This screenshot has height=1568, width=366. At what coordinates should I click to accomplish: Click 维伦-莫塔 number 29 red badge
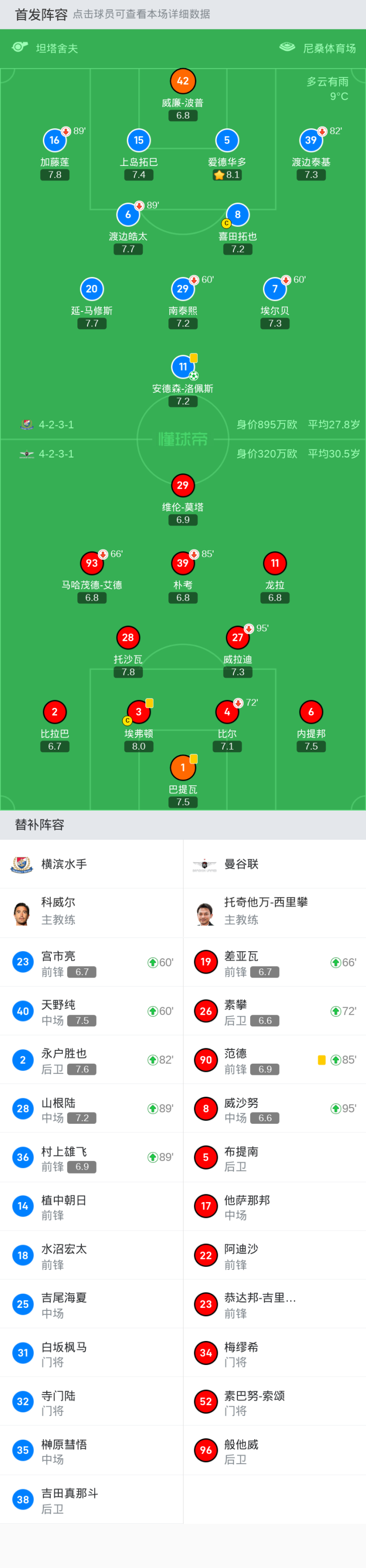(x=183, y=485)
